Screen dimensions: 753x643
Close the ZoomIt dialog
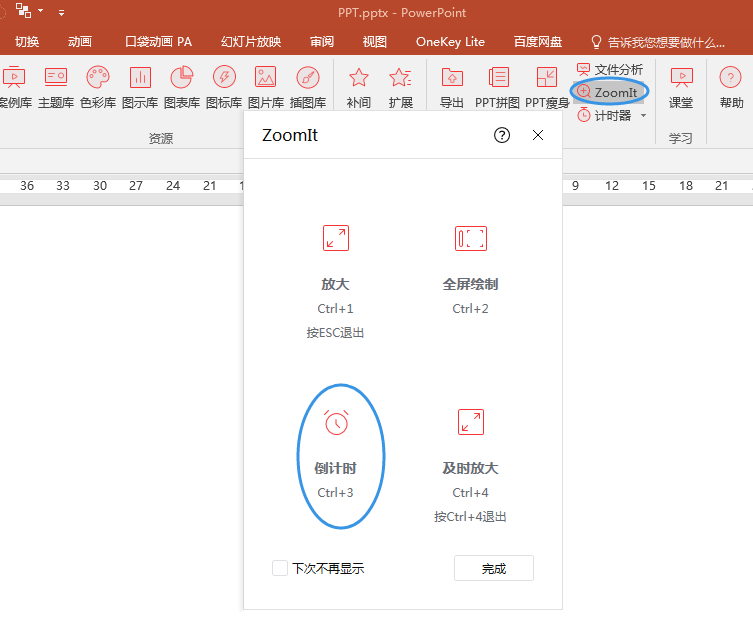[x=538, y=135]
